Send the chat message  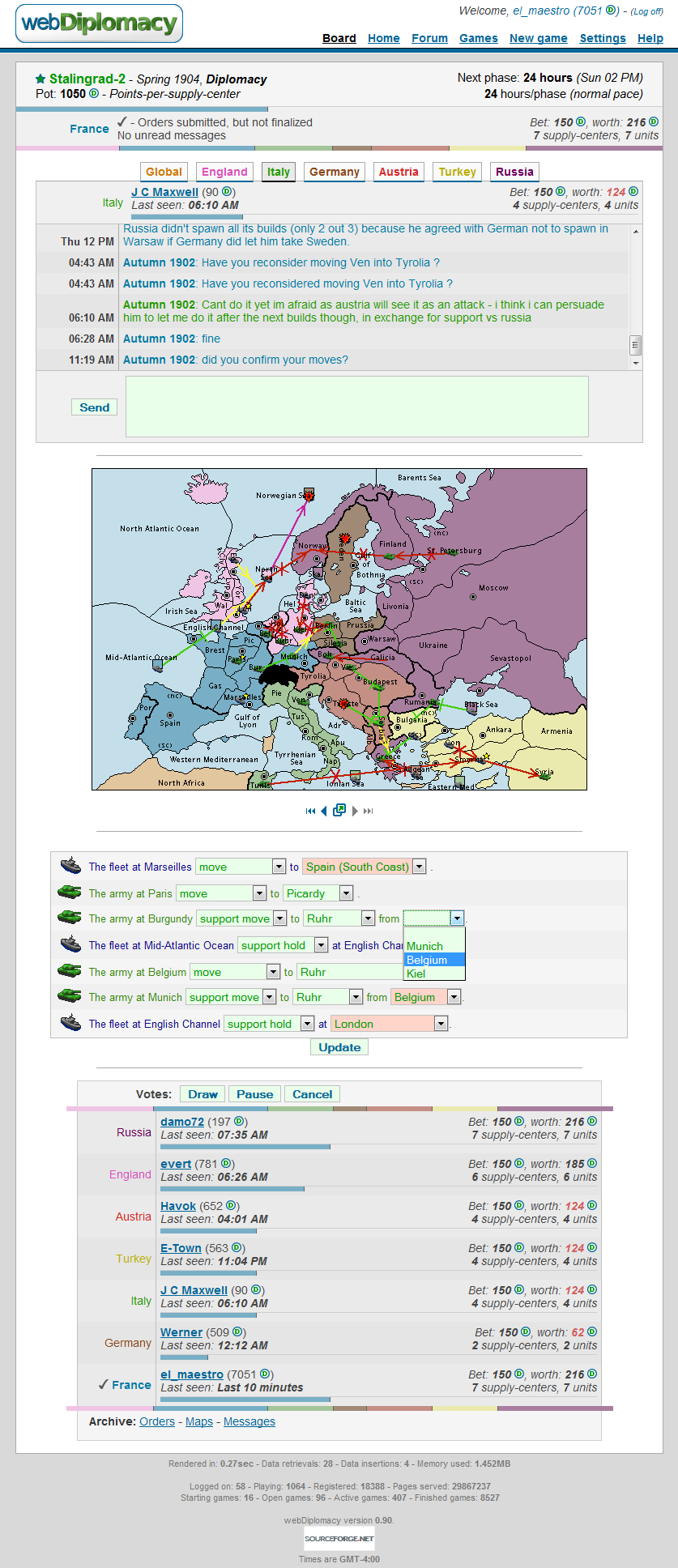pyautogui.click(x=94, y=407)
